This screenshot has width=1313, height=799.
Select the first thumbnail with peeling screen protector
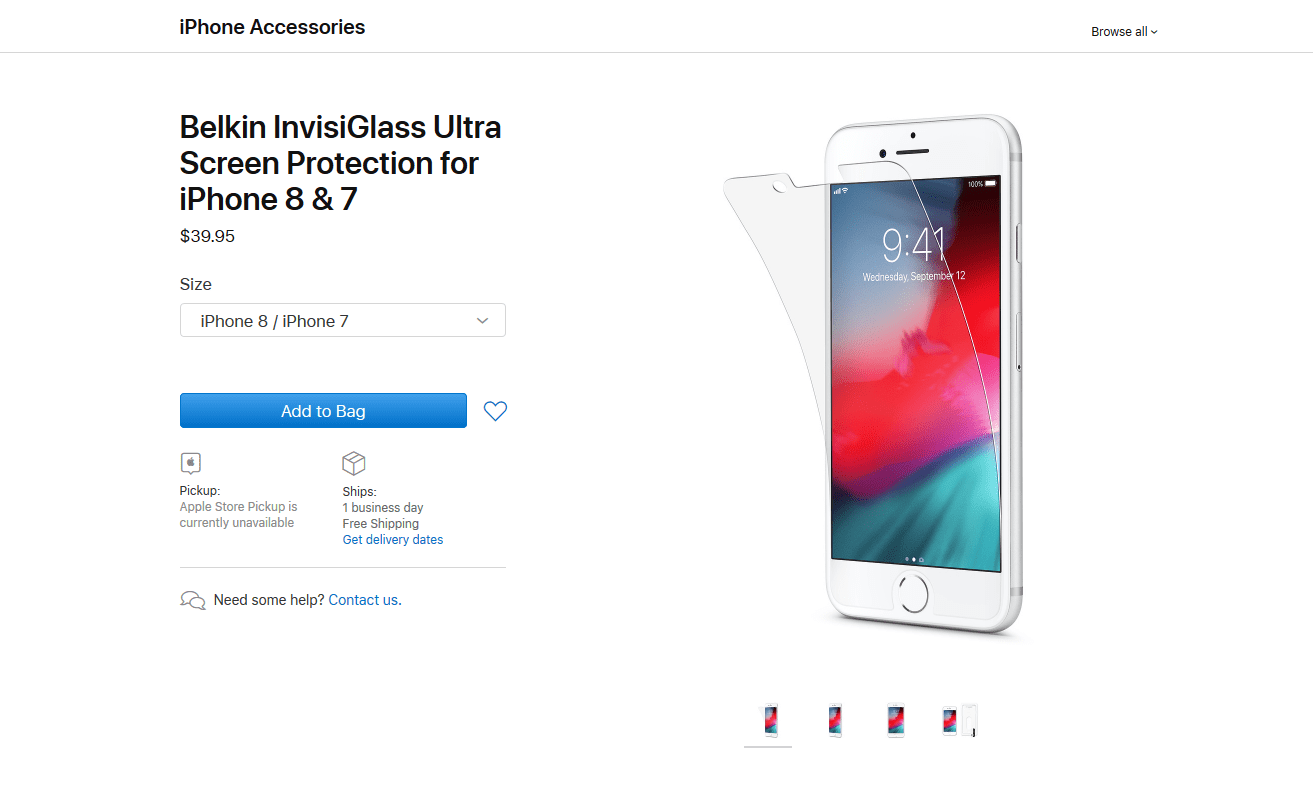pos(769,720)
